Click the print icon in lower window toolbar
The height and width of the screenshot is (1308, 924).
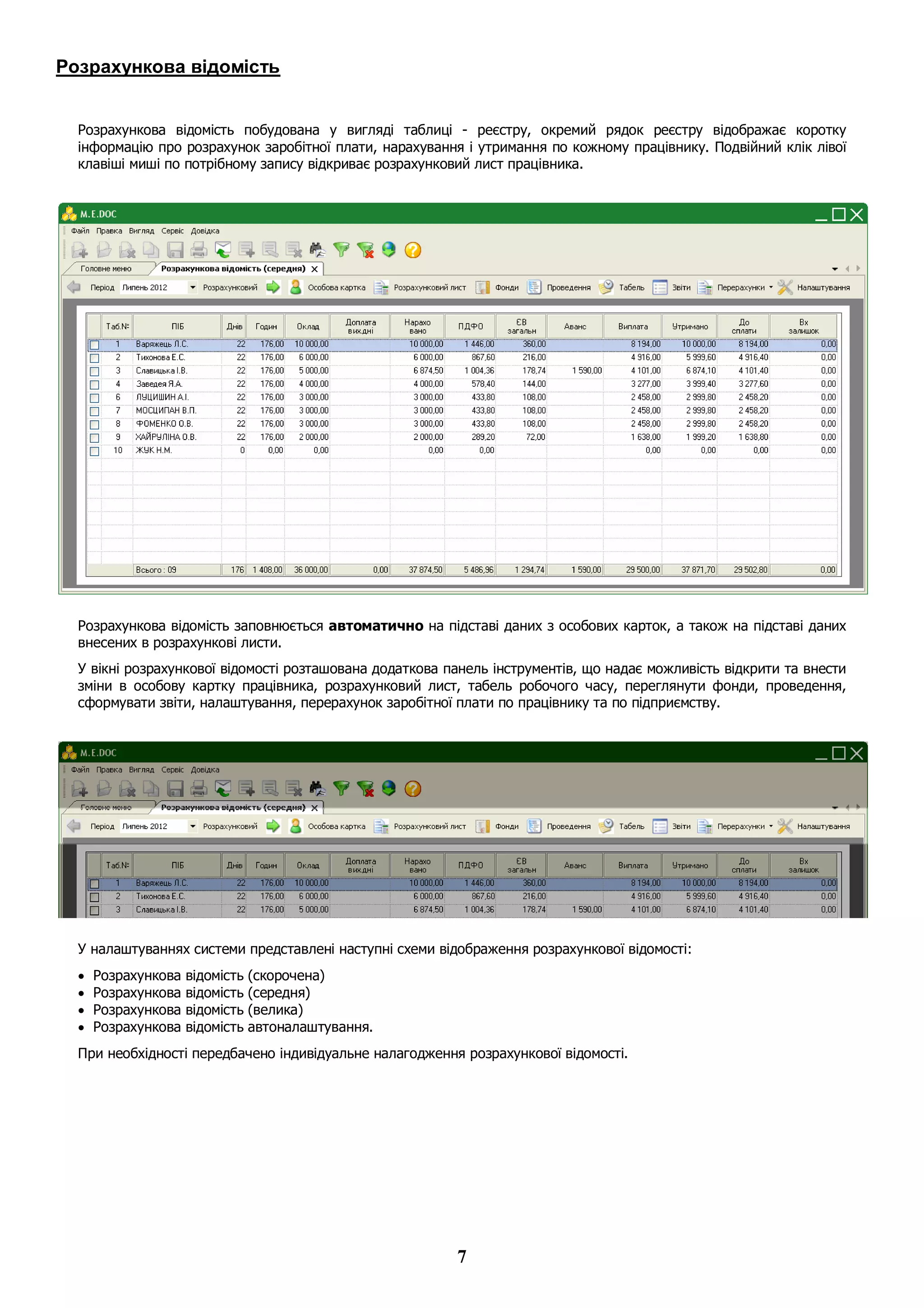199,789
